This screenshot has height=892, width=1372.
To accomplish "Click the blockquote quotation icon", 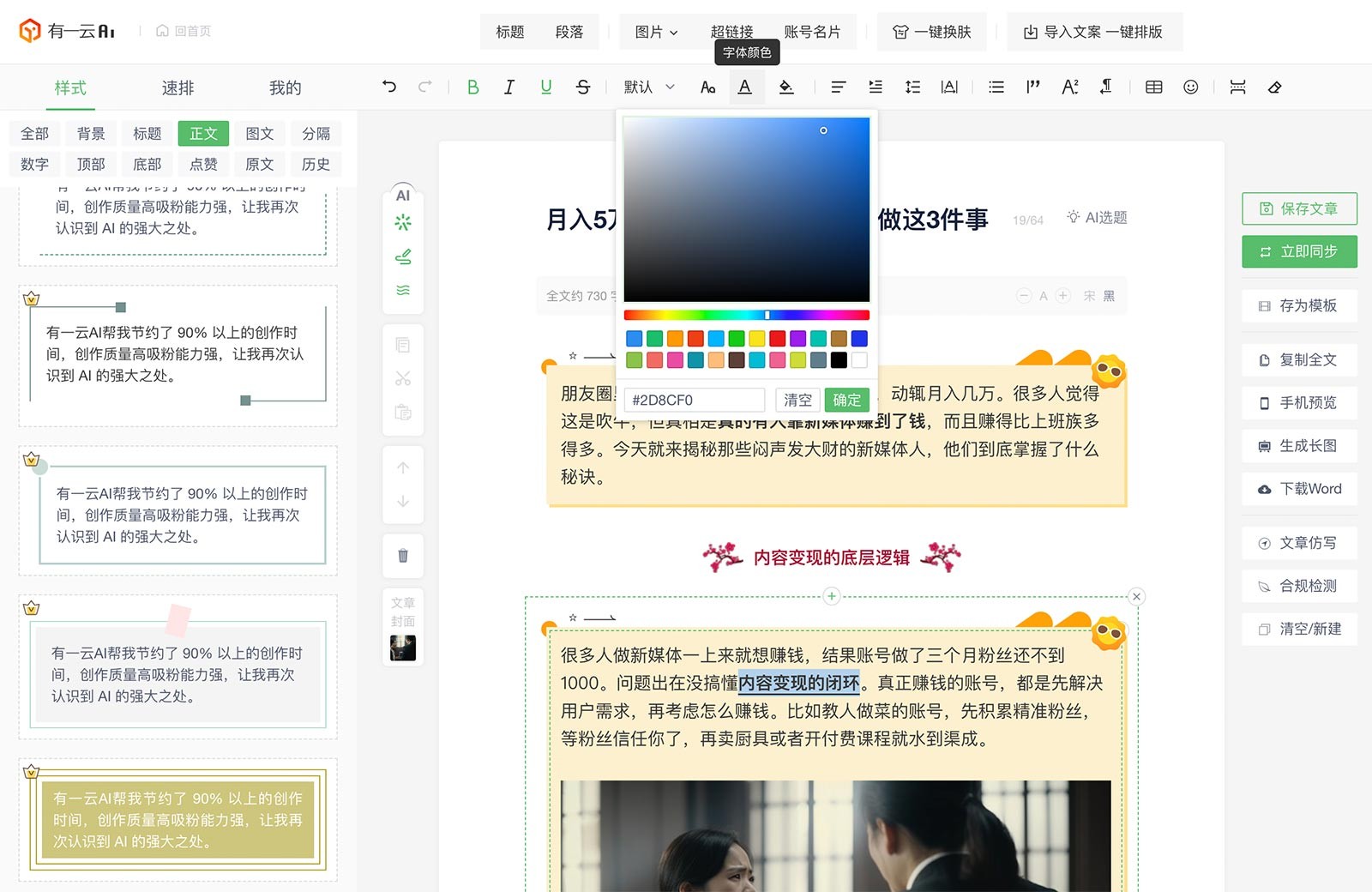I will pos(1032,87).
